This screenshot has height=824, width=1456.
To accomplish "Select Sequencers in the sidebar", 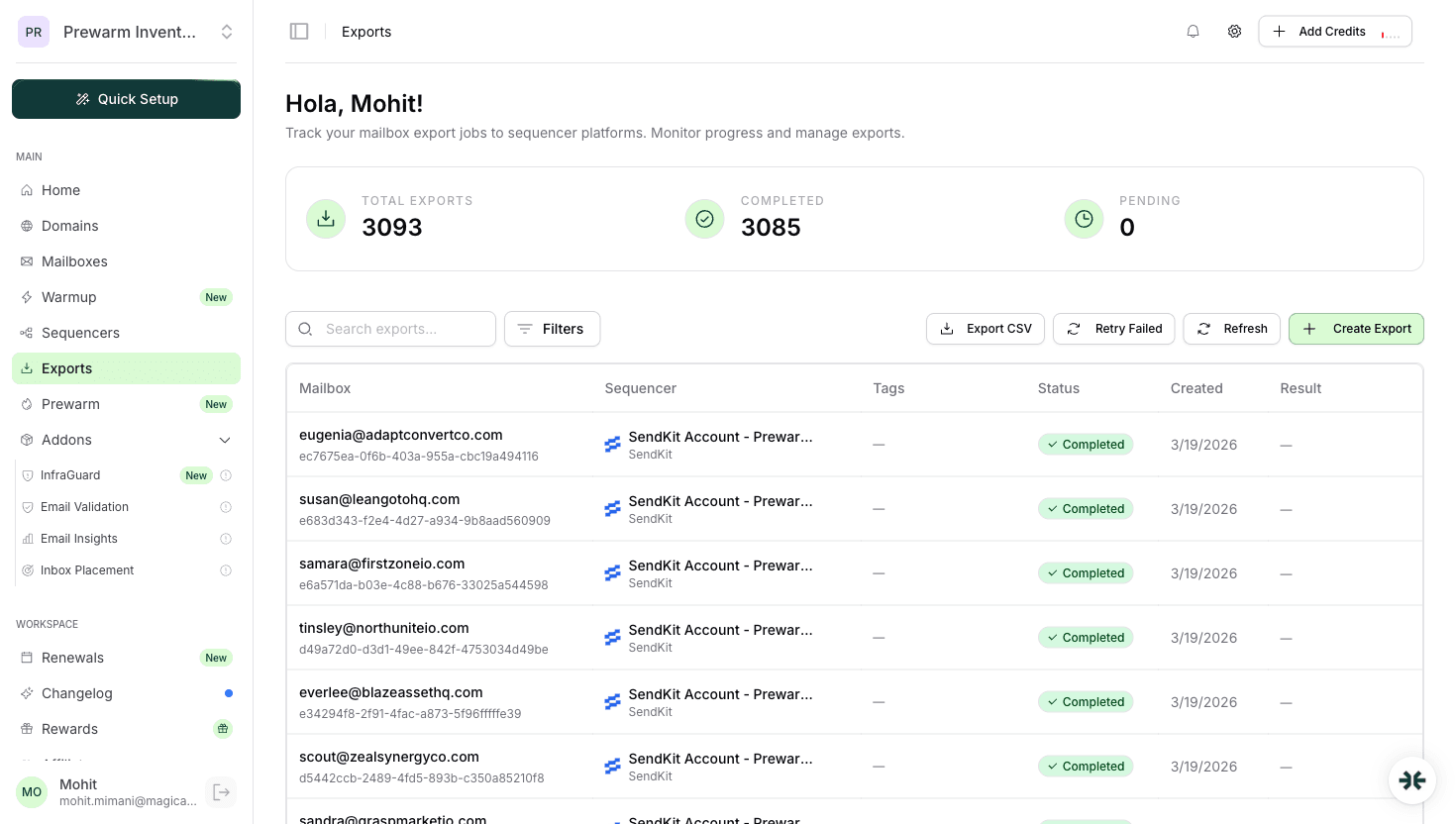I will [80, 332].
